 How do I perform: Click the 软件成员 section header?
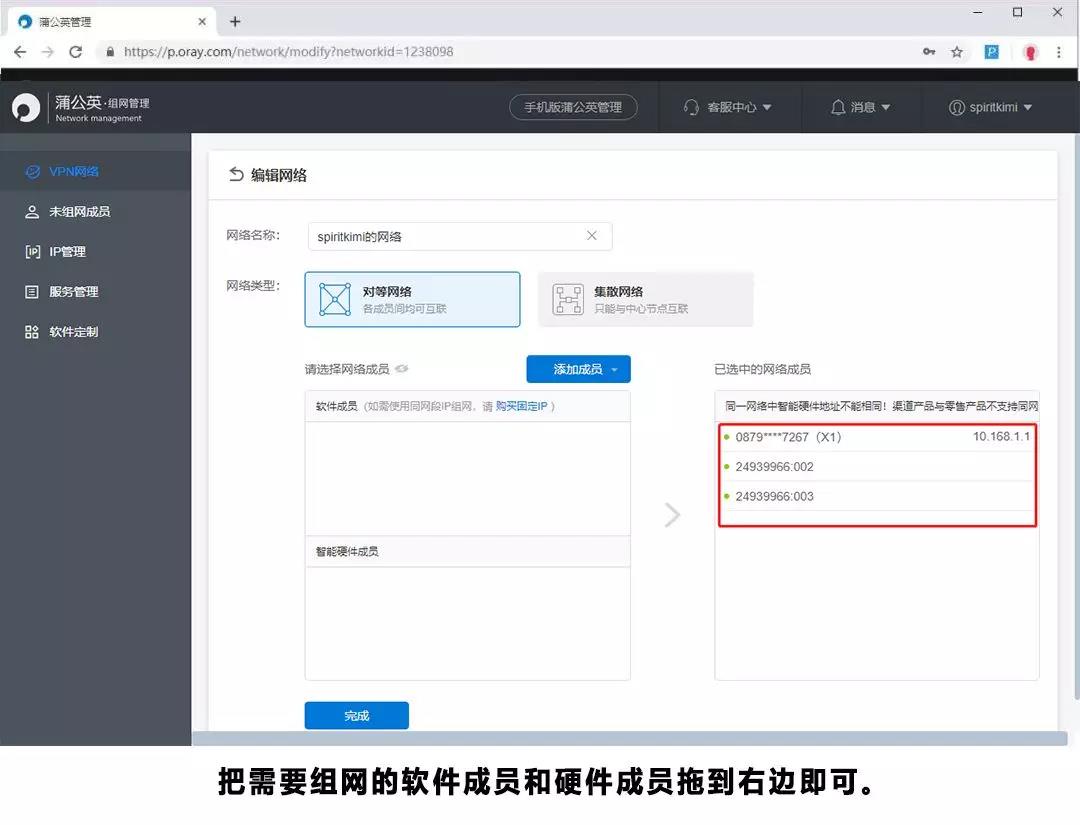click(x=467, y=406)
